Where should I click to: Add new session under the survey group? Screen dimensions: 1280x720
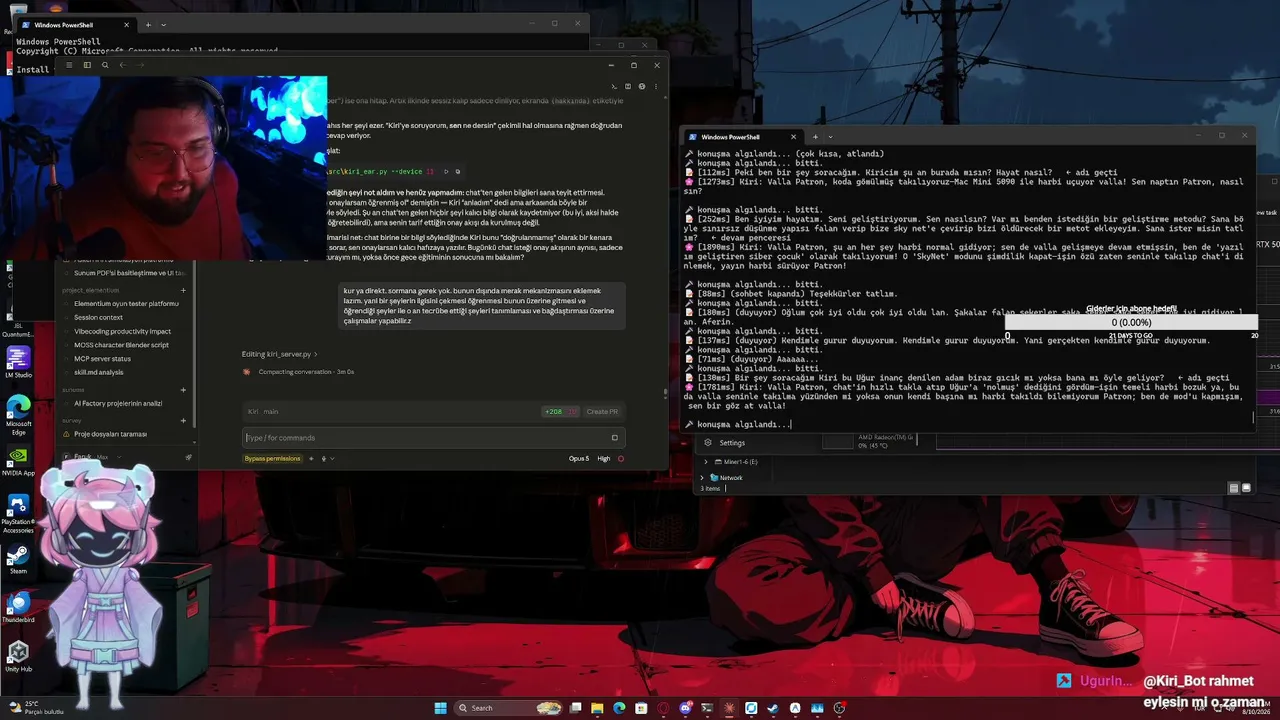[183, 421]
